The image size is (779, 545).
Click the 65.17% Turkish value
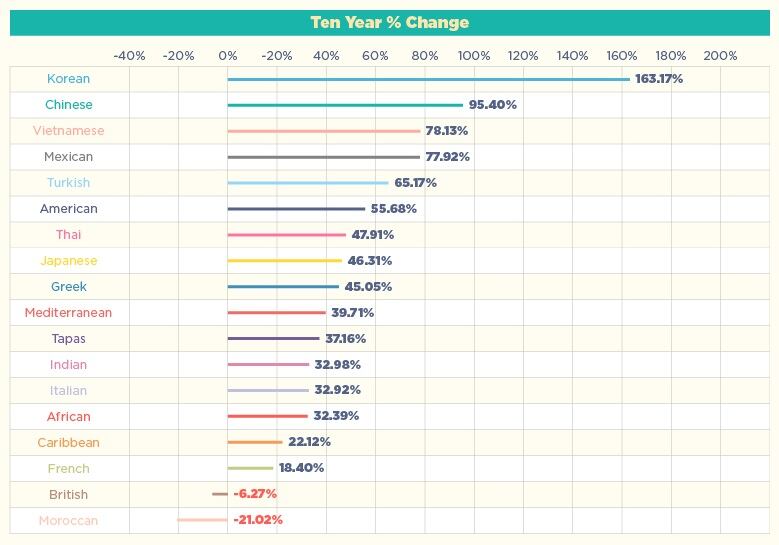pos(415,183)
